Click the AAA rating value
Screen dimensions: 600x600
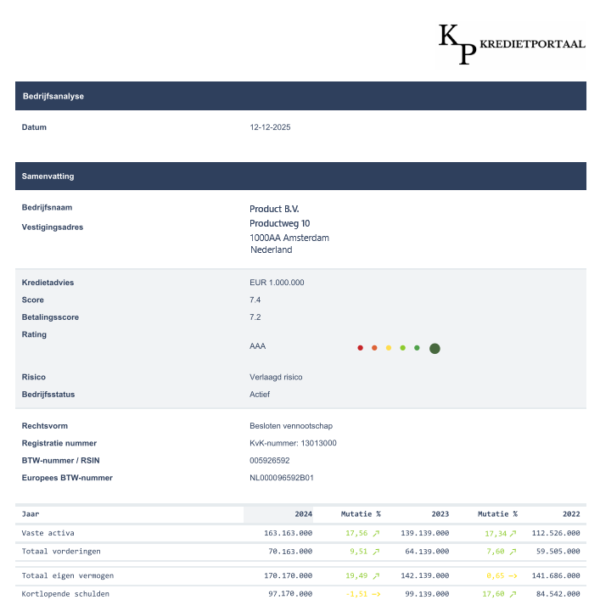click(x=258, y=346)
